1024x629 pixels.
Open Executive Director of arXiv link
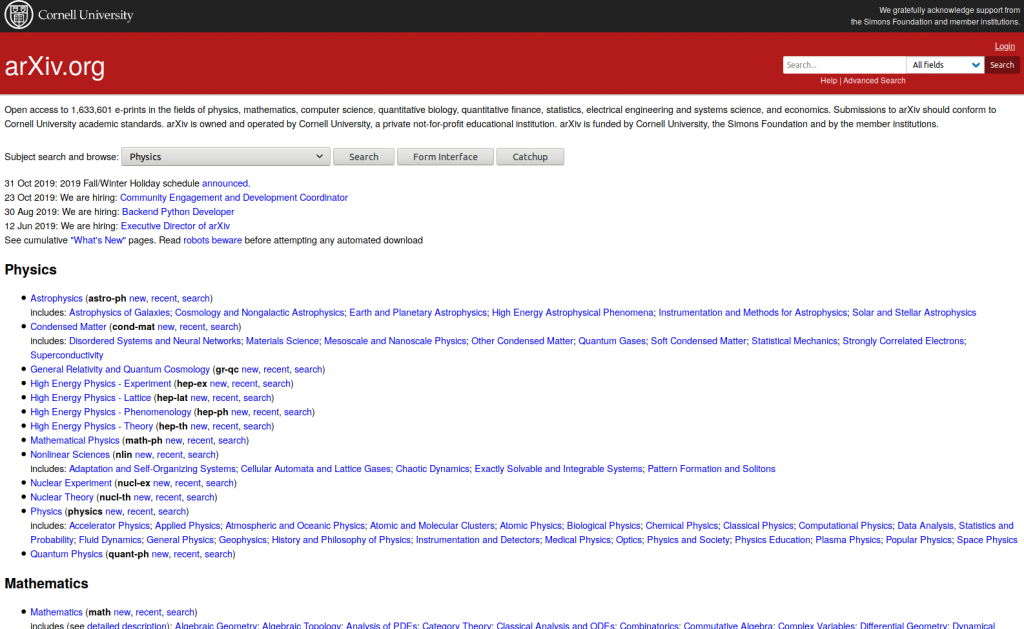175,226
